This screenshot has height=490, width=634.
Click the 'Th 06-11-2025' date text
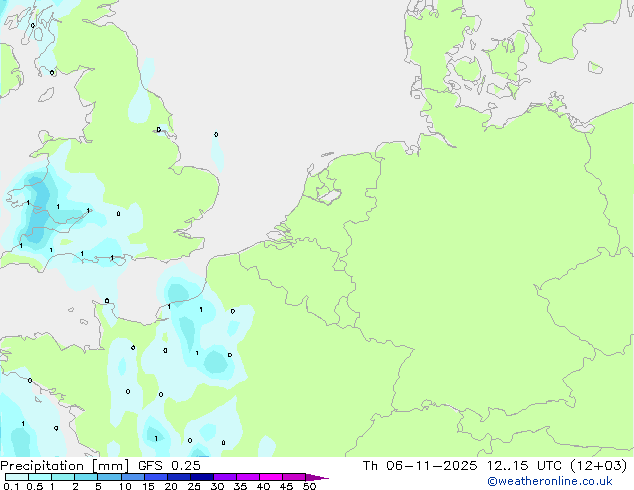click(420, 466)
